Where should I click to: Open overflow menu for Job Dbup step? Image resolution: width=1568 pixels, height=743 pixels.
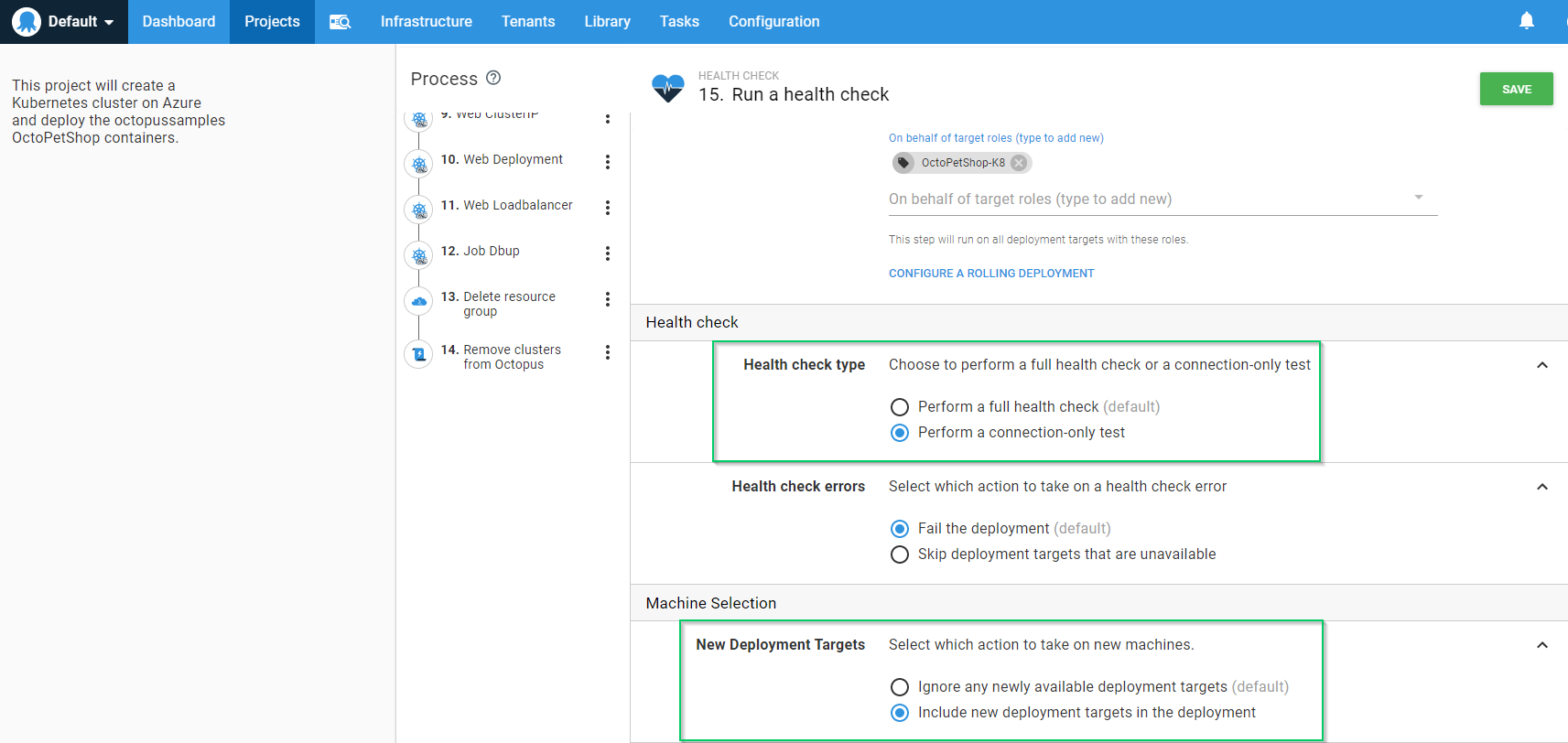pyautogui.click(x=607, y=253)
